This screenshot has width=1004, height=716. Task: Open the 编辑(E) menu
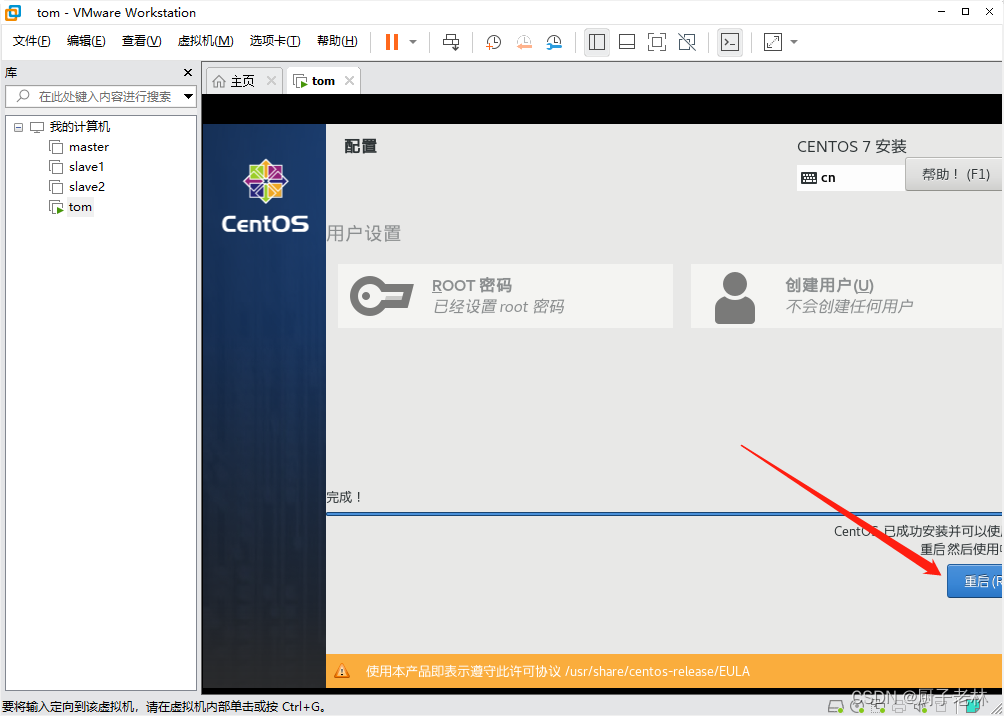pyautogui.click(x=86, y=41)
